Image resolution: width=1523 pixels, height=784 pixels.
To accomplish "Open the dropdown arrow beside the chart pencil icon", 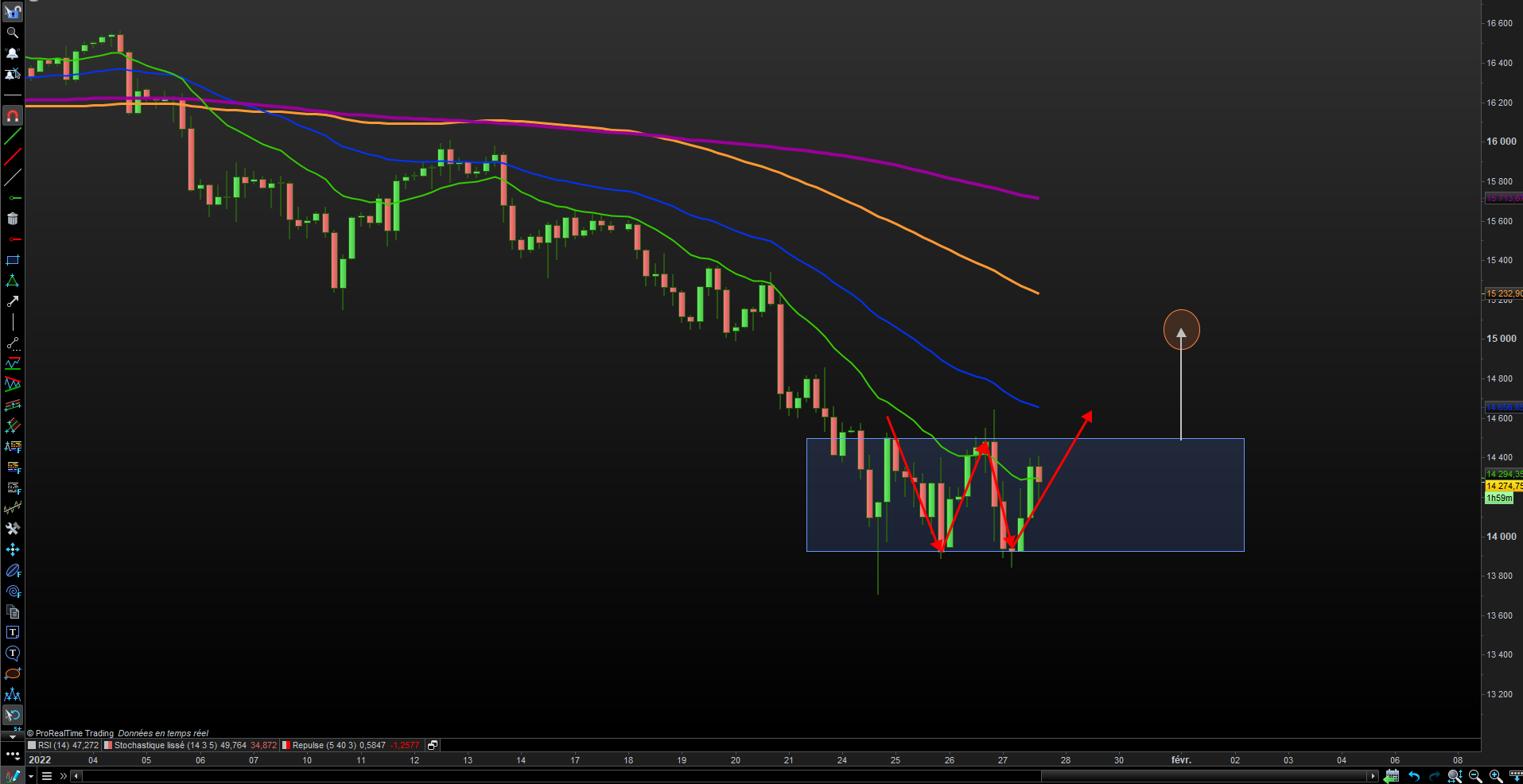I will point(31,777).
